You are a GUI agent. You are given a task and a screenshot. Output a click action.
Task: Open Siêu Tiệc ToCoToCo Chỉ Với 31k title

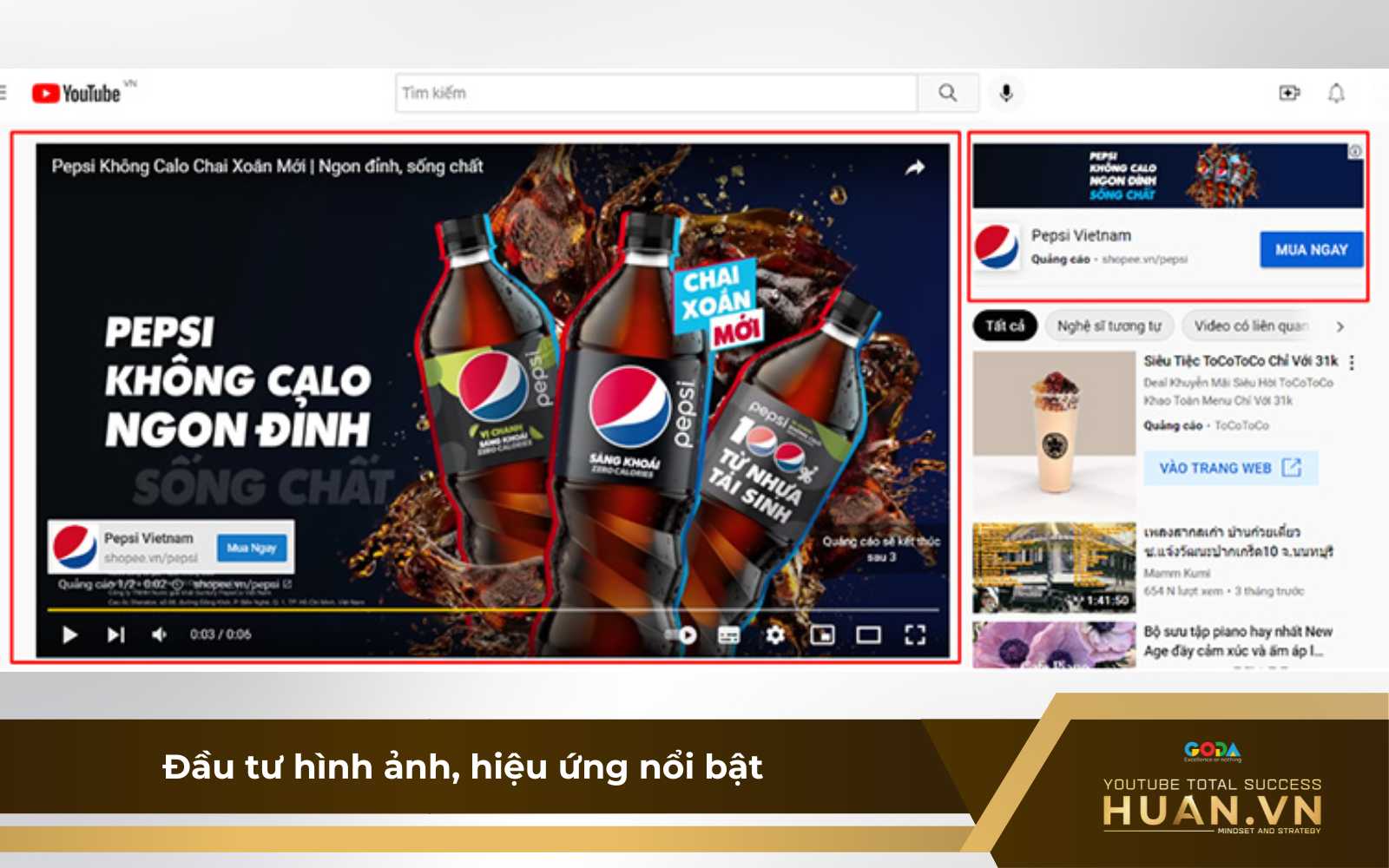1241,361
